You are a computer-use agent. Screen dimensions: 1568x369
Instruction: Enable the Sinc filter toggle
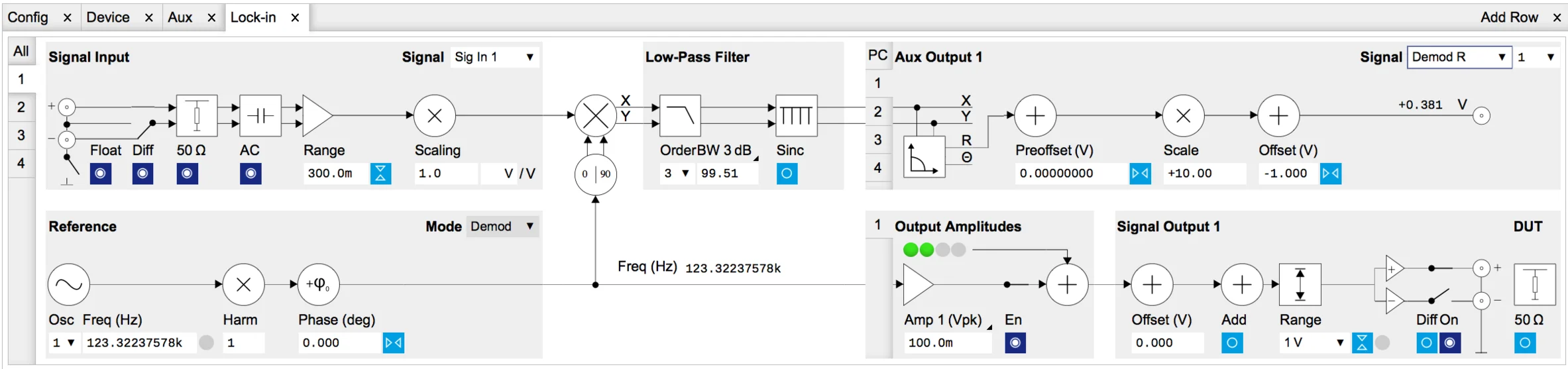(x=787, y=174)
